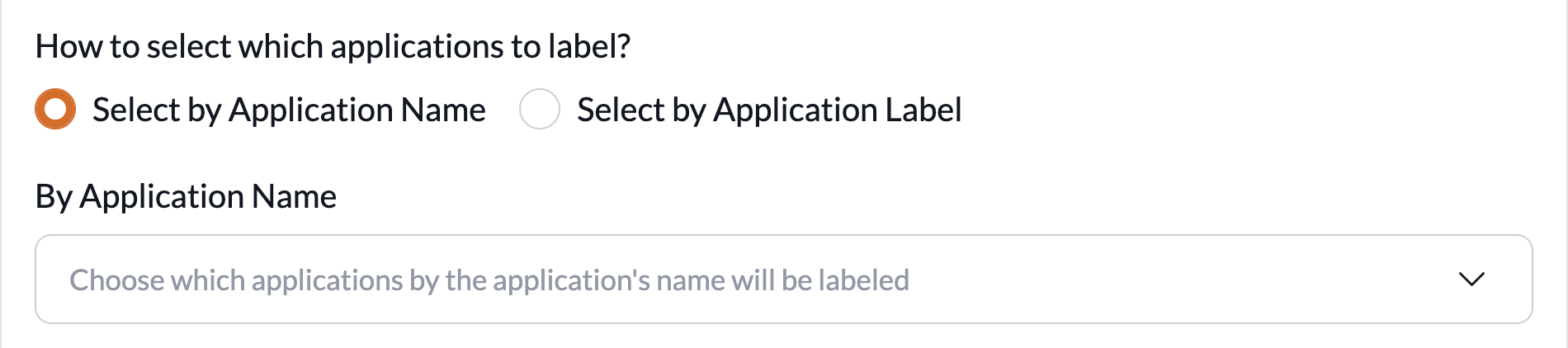Click the question mark ending the heading
1568x348 pixels.
coord(623,47)
